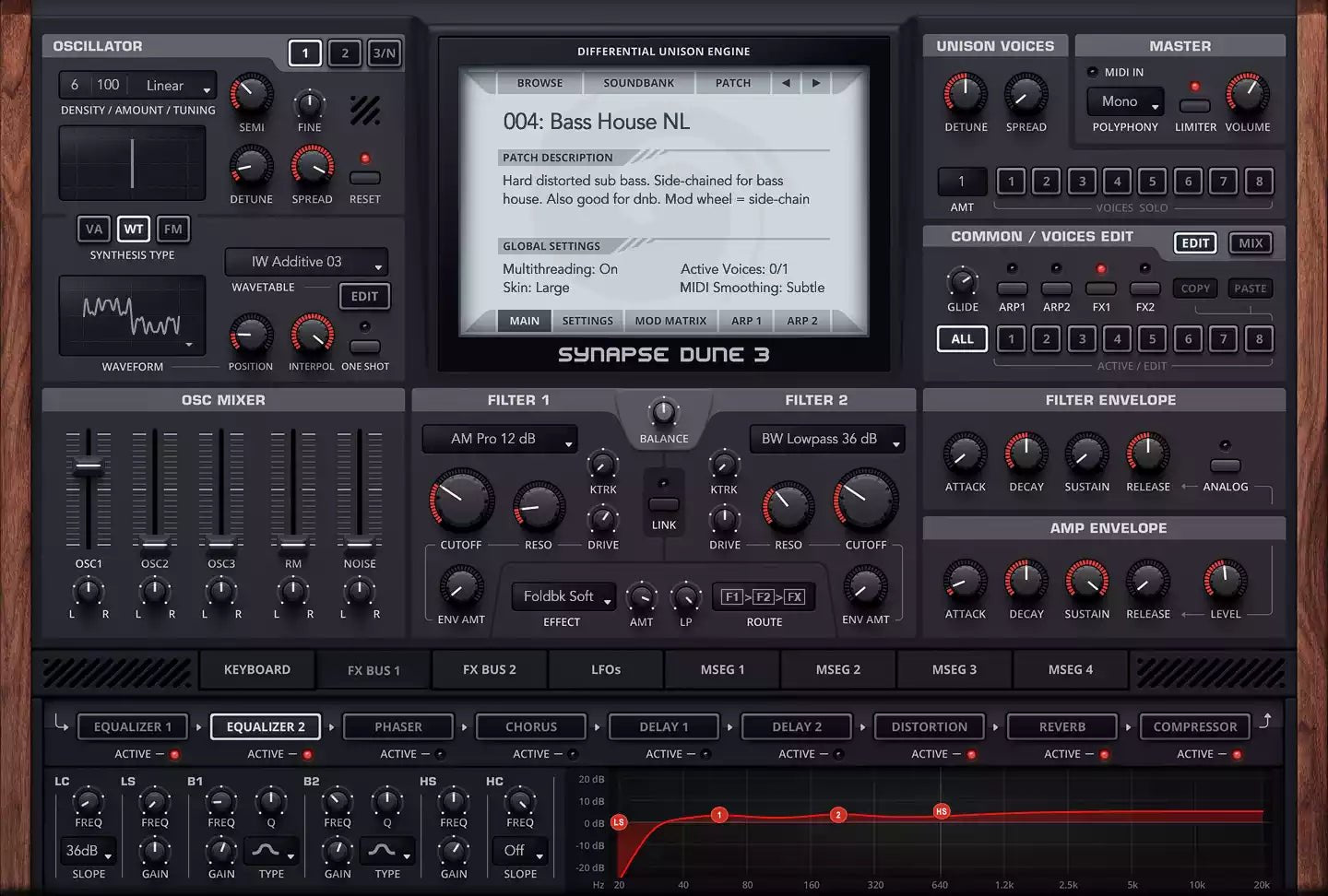Enable the One Shot switch

tap(364, 347)
